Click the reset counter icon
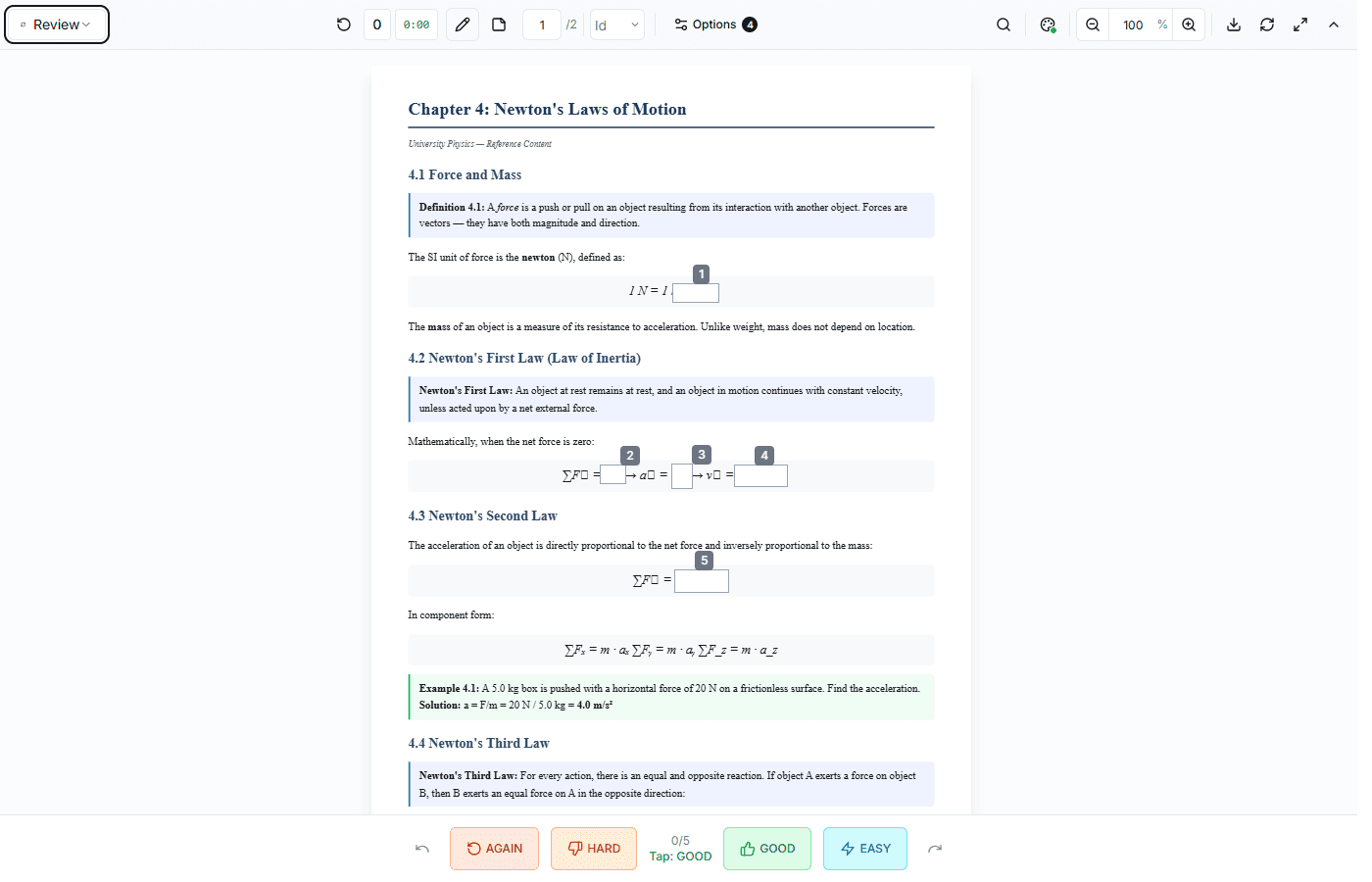1372x882 pixels. [x=343, y=24]
